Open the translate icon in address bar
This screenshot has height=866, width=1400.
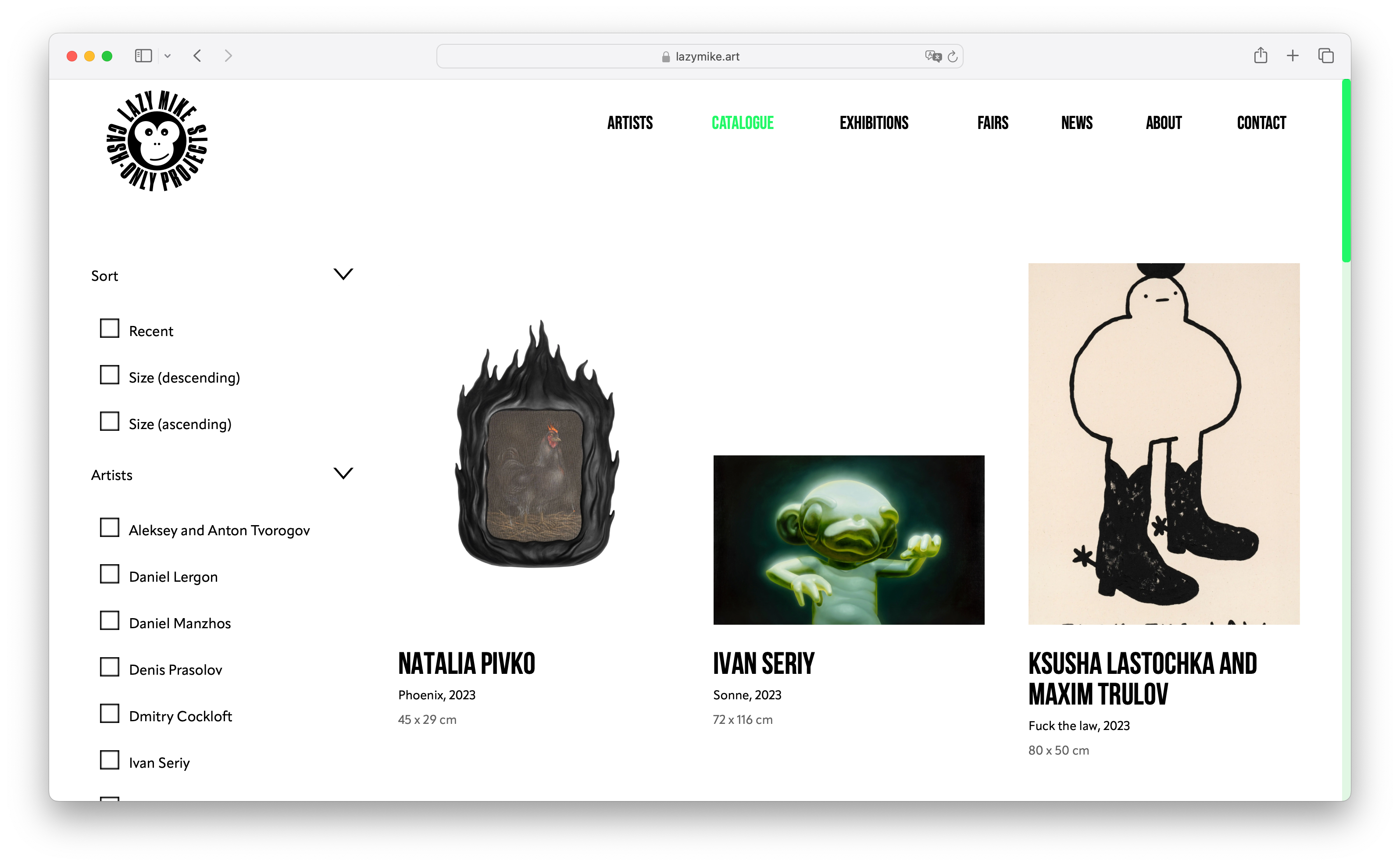pos(933,56)
